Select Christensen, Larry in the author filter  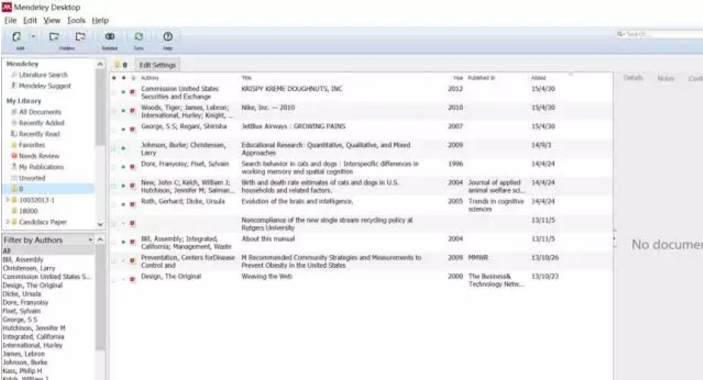29,268
